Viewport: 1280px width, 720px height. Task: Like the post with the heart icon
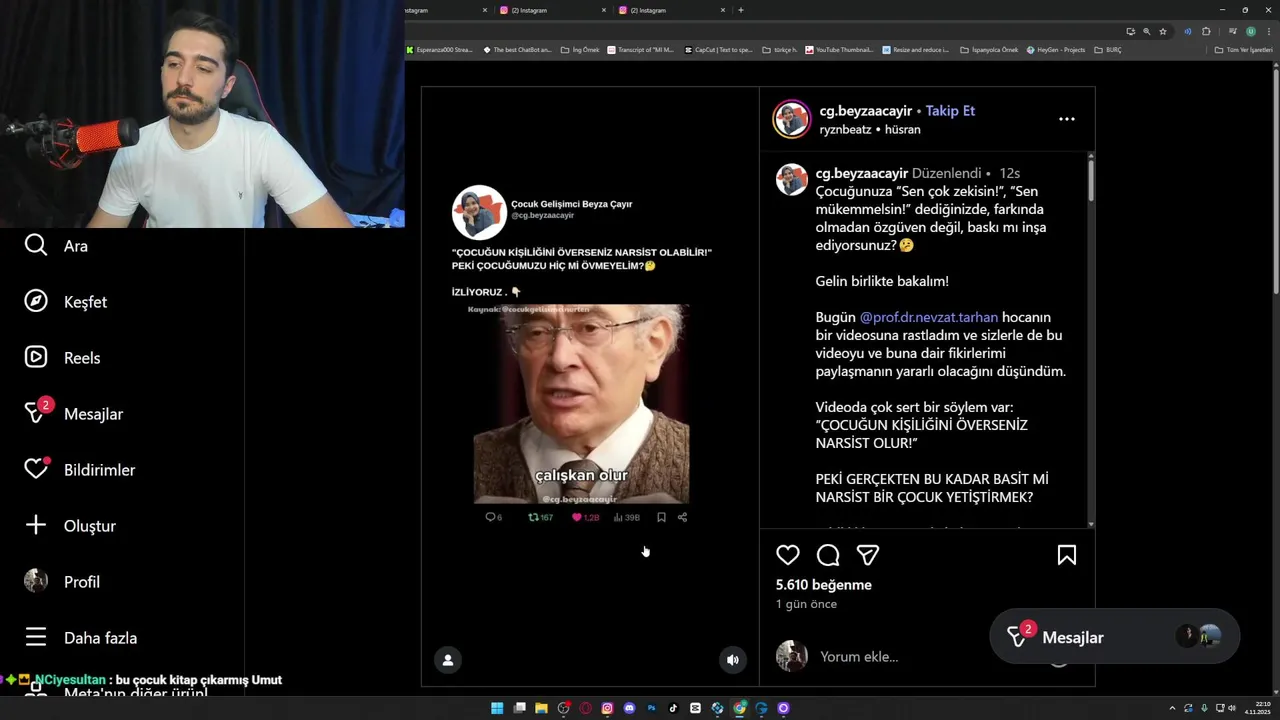pyautogui.click(x=788, y=555)
